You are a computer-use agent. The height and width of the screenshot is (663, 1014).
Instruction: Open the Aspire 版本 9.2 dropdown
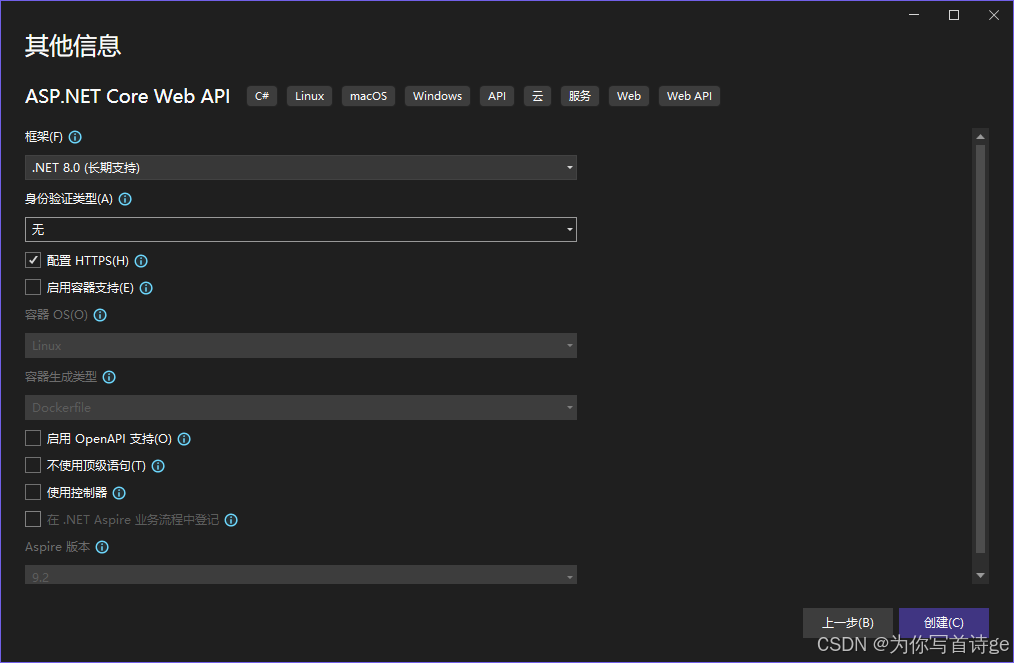coord(301,575)
